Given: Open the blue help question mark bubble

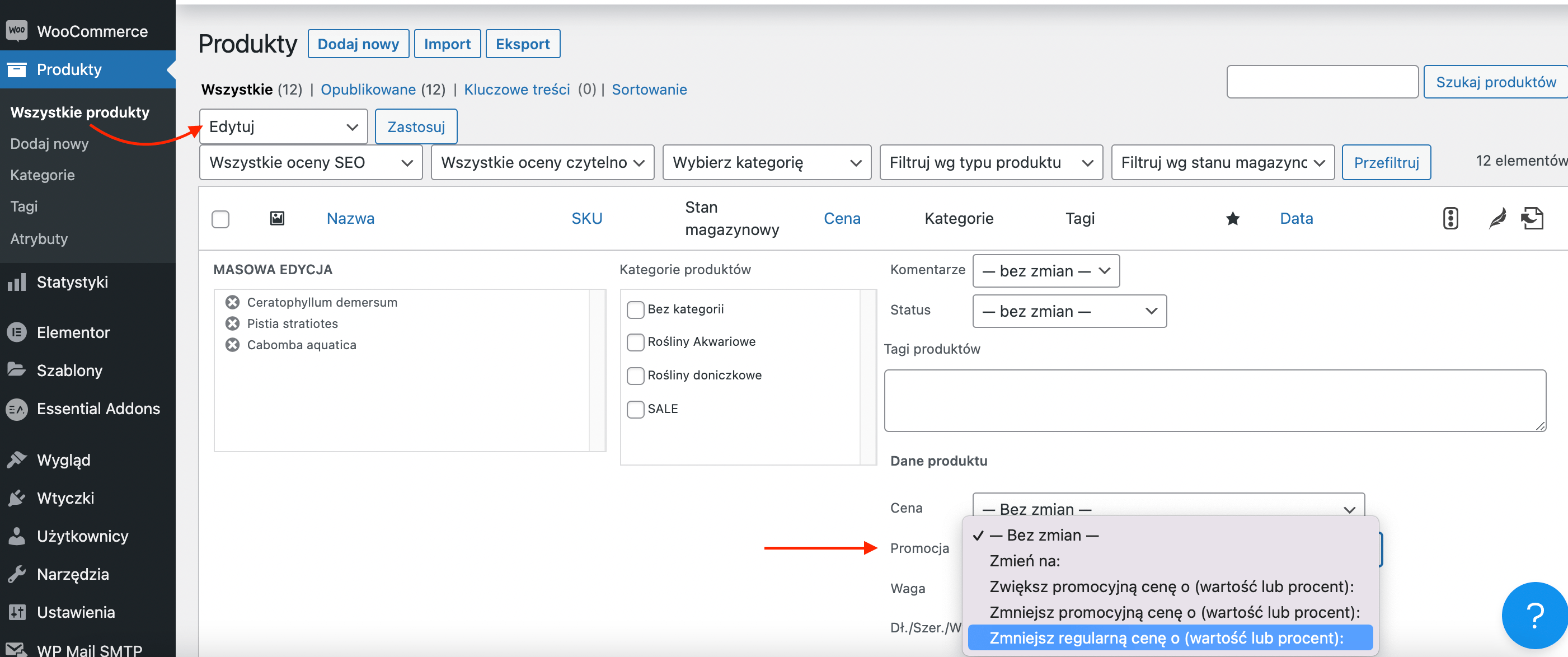Looking at the screenshot, I should pos(1534,615).
